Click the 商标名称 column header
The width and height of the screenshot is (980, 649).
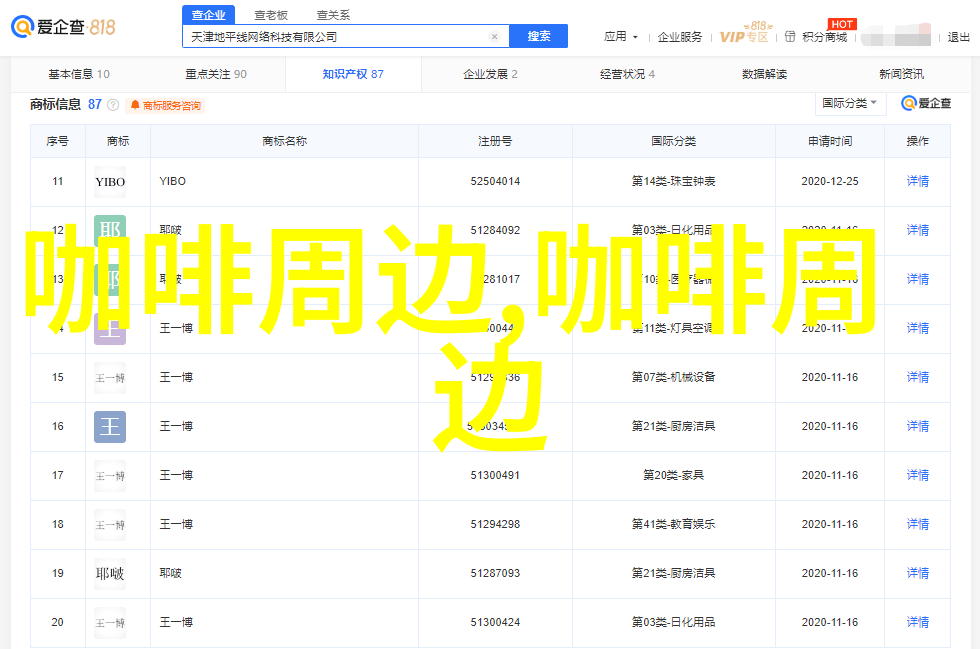[x=284, y=141]
